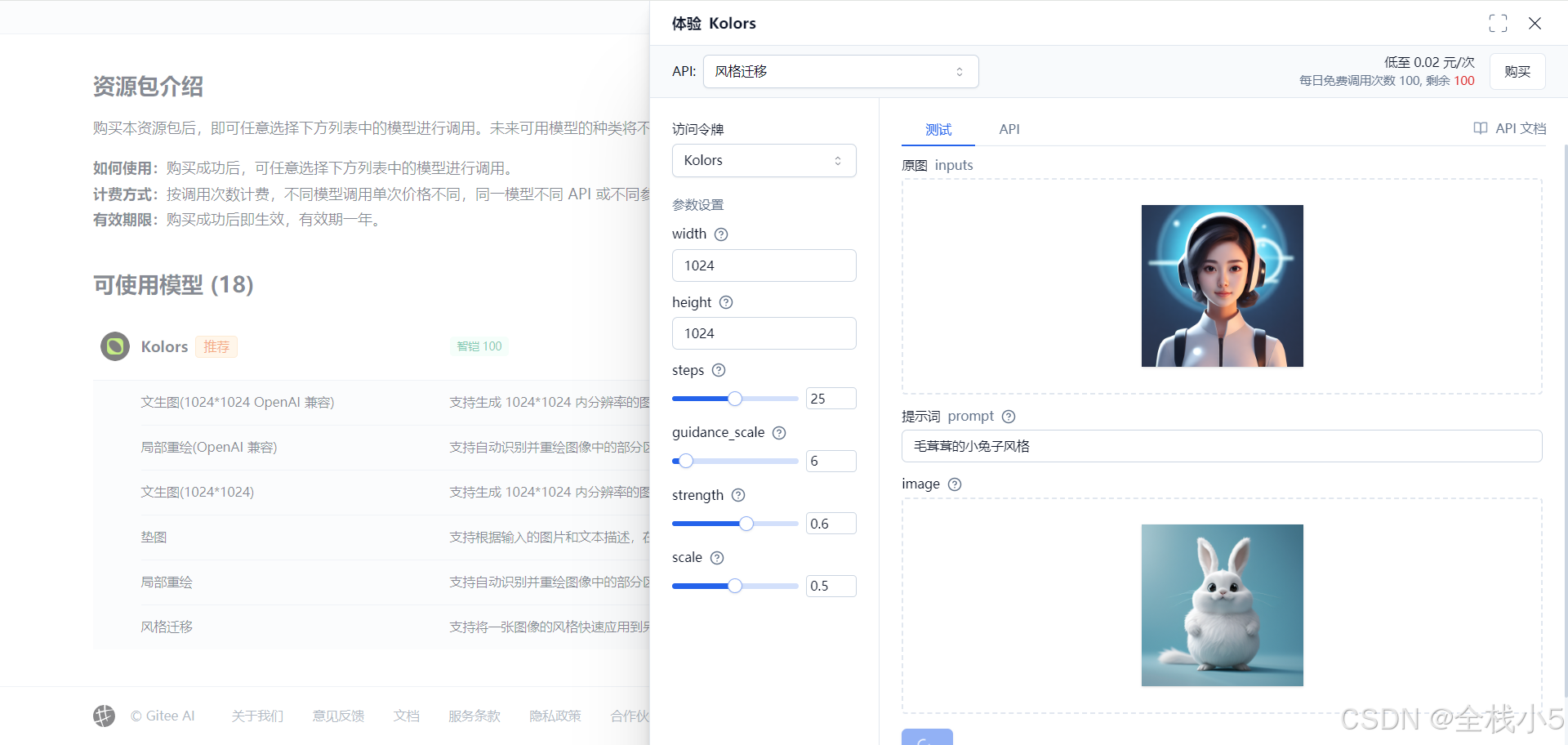Click the 智铠 100 badge

point(479,346)
